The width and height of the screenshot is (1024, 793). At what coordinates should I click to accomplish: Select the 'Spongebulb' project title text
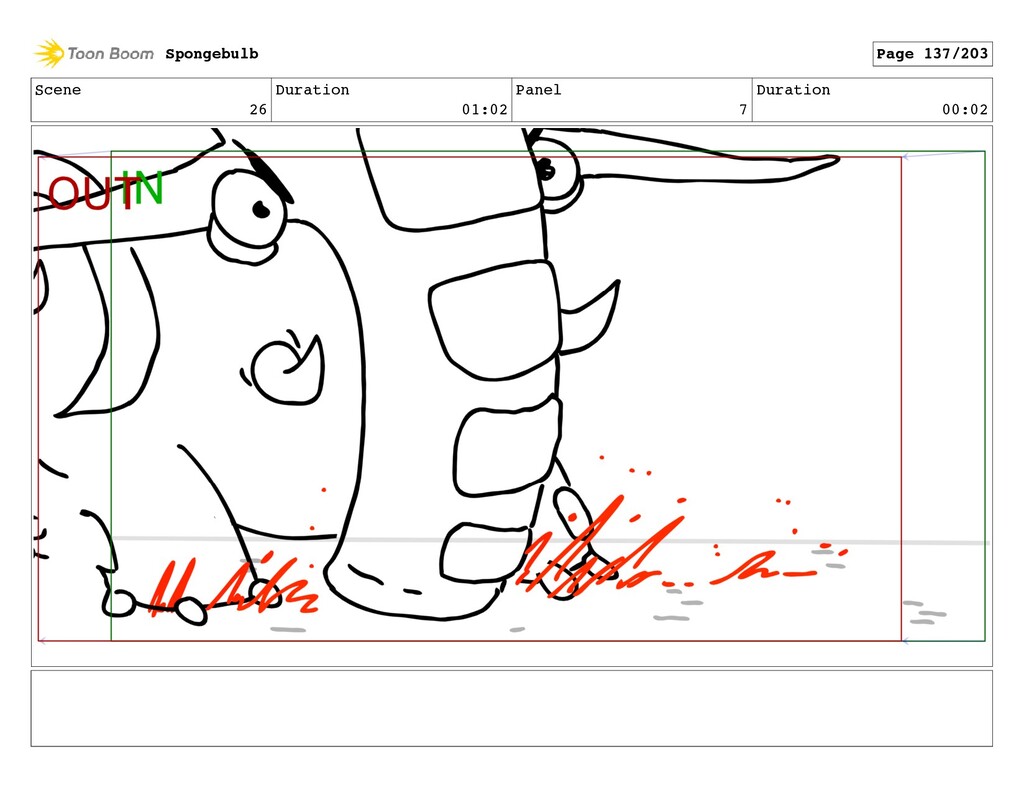[x=212, y=54]
